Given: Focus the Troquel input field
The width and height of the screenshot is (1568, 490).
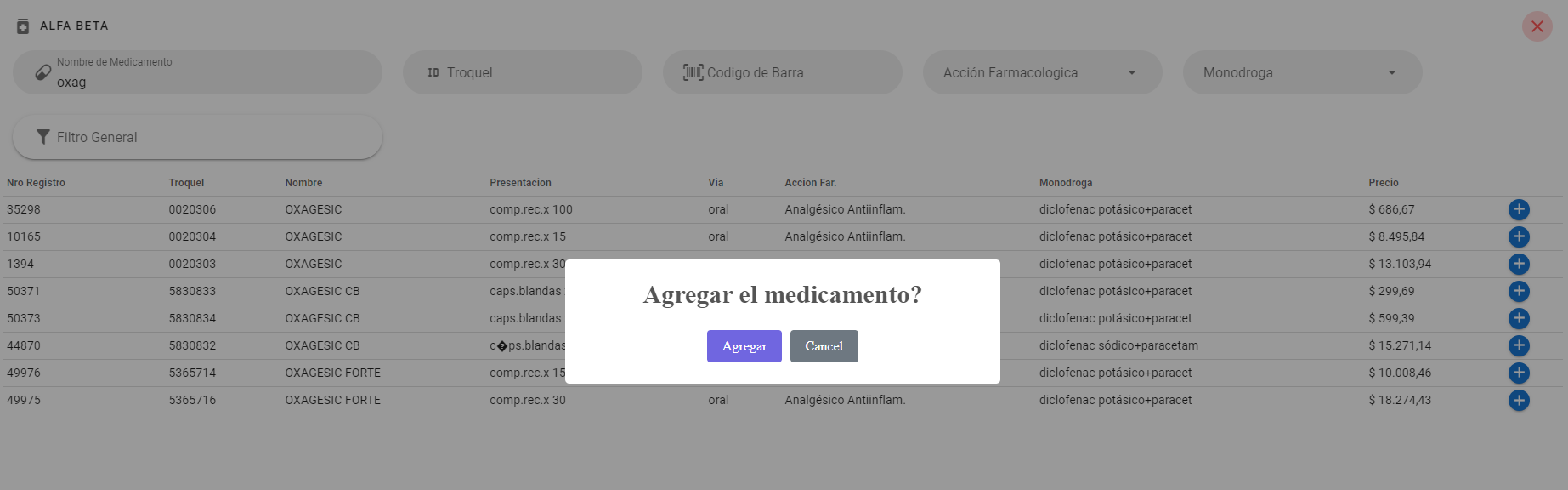Looking at the screenshot, I should (x=523, y=72).
